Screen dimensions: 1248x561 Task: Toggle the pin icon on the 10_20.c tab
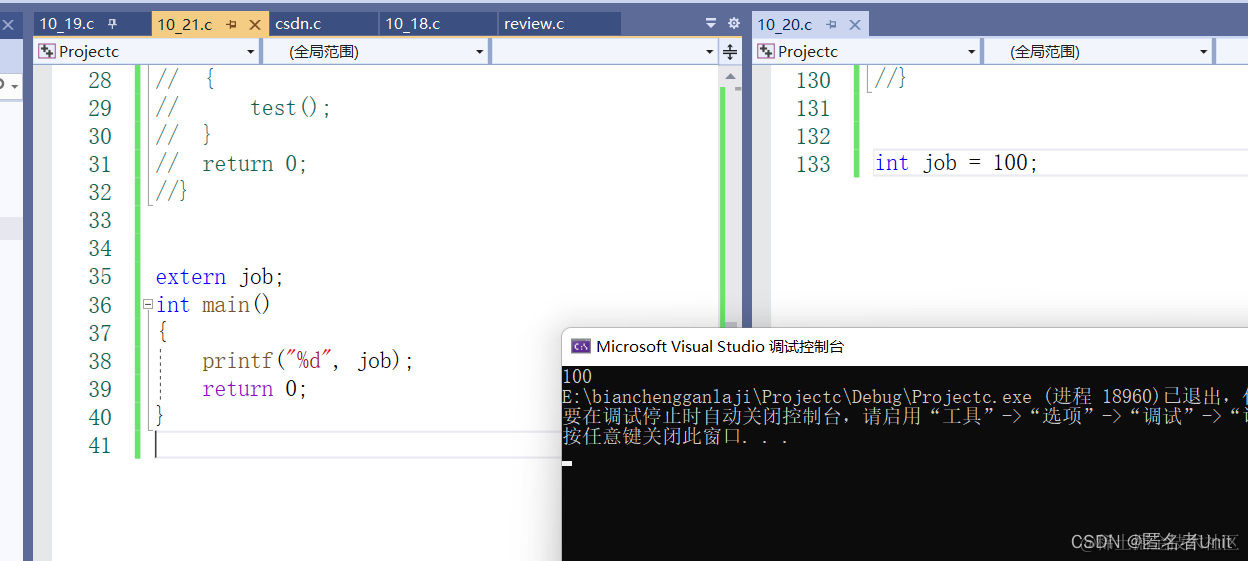click(832, 24)
